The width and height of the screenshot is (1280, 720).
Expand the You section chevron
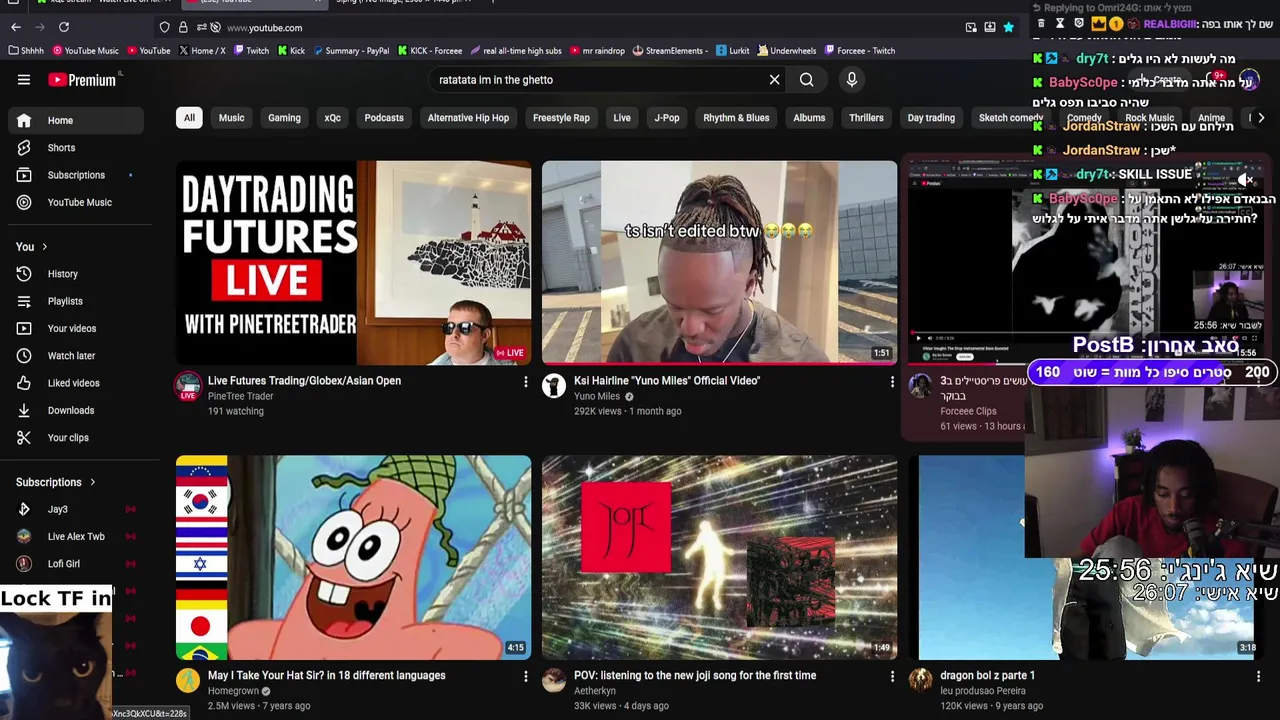pyautogui.click(x=44, y=247)
